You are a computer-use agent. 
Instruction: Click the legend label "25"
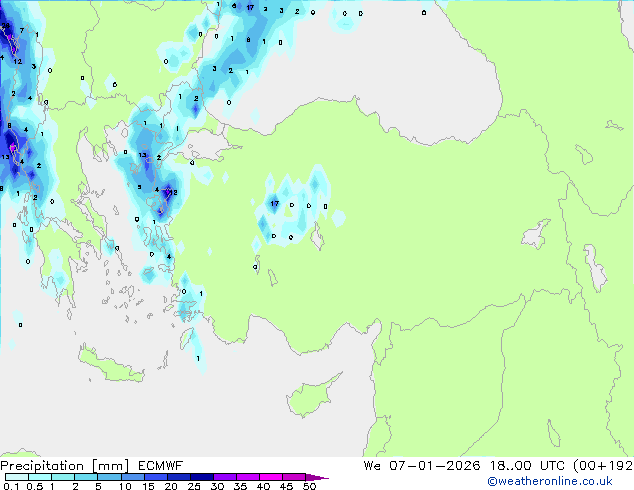click(194, 486)
